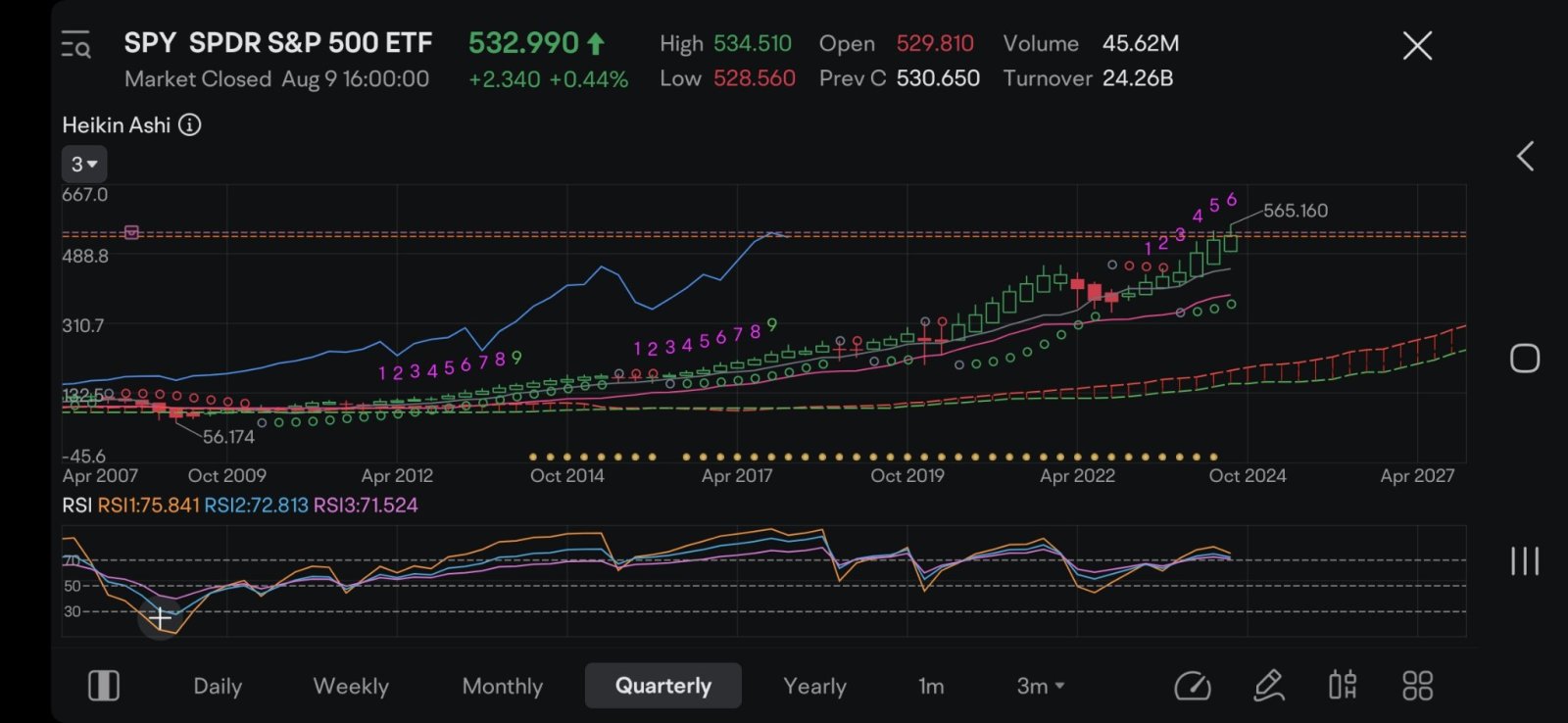1568x723 pixels.
Task: Tap the 565.160 high price label
Action: tap(1296, 211)
